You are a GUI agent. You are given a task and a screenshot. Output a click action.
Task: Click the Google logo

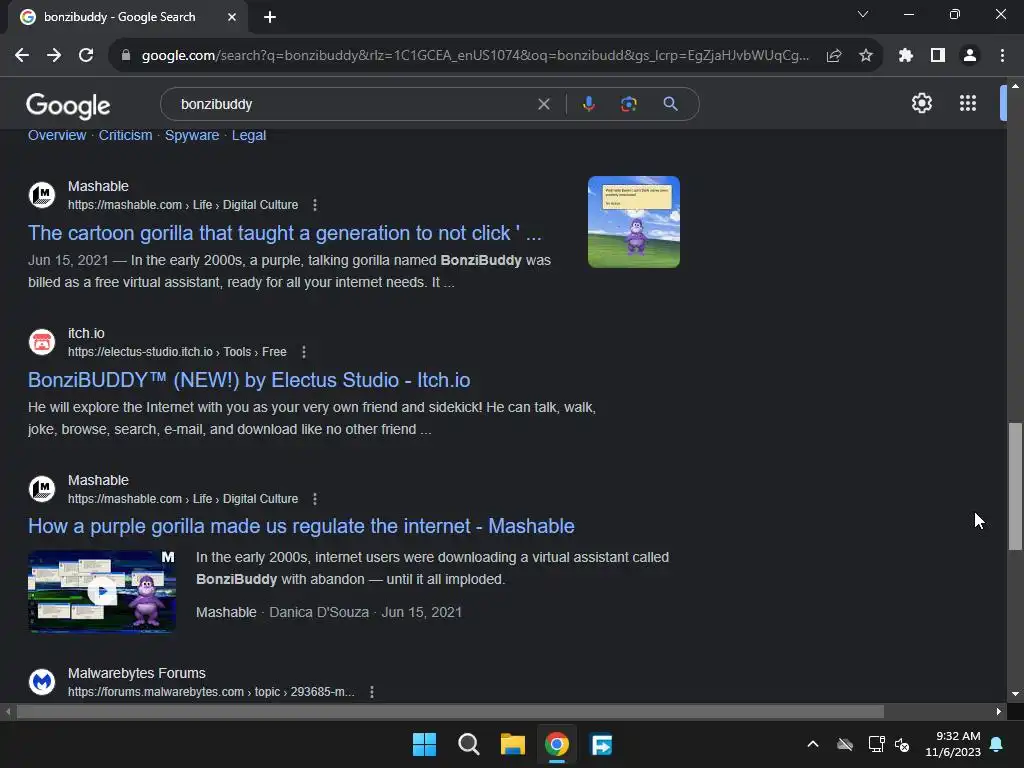pyautogui.click(x=68, y=105)
